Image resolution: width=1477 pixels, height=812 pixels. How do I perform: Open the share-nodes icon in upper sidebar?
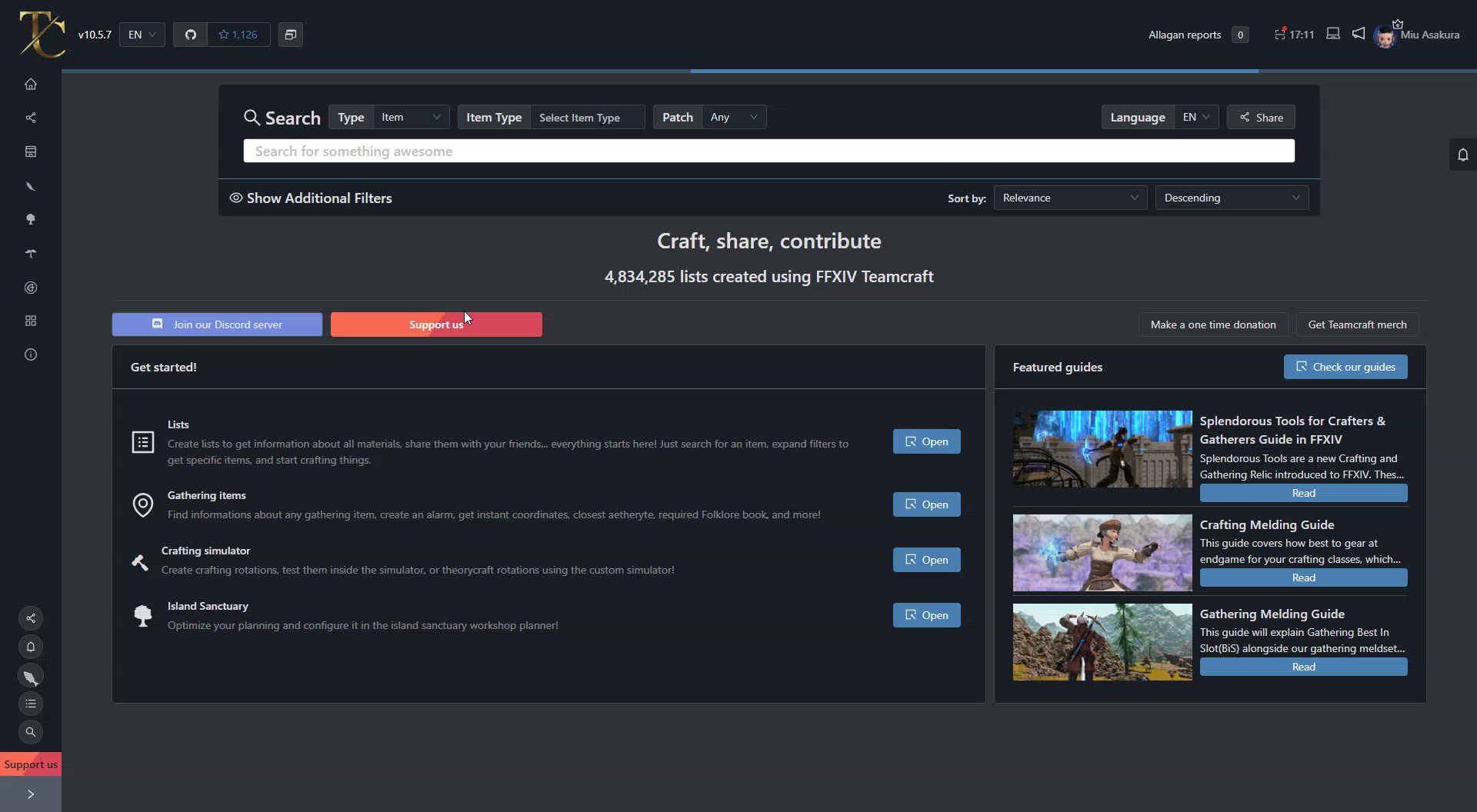pyautogui.click(x=31, y=118)
